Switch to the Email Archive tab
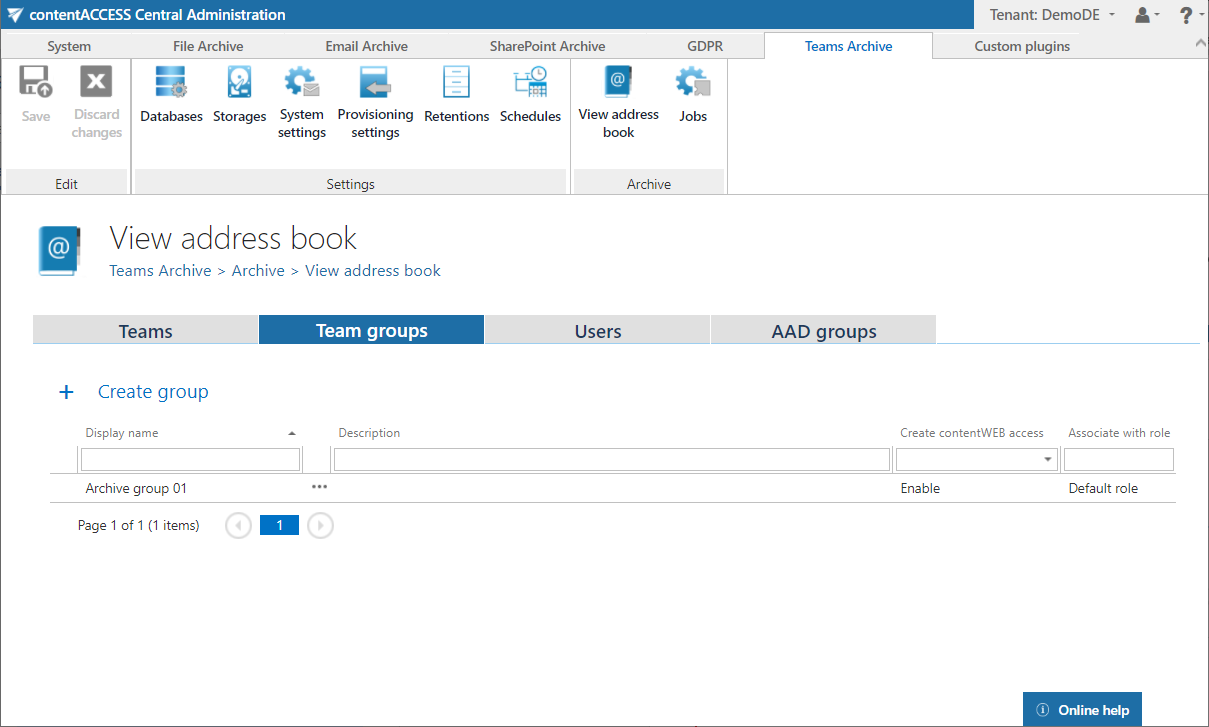1209x727 pixels. point(366,46)
